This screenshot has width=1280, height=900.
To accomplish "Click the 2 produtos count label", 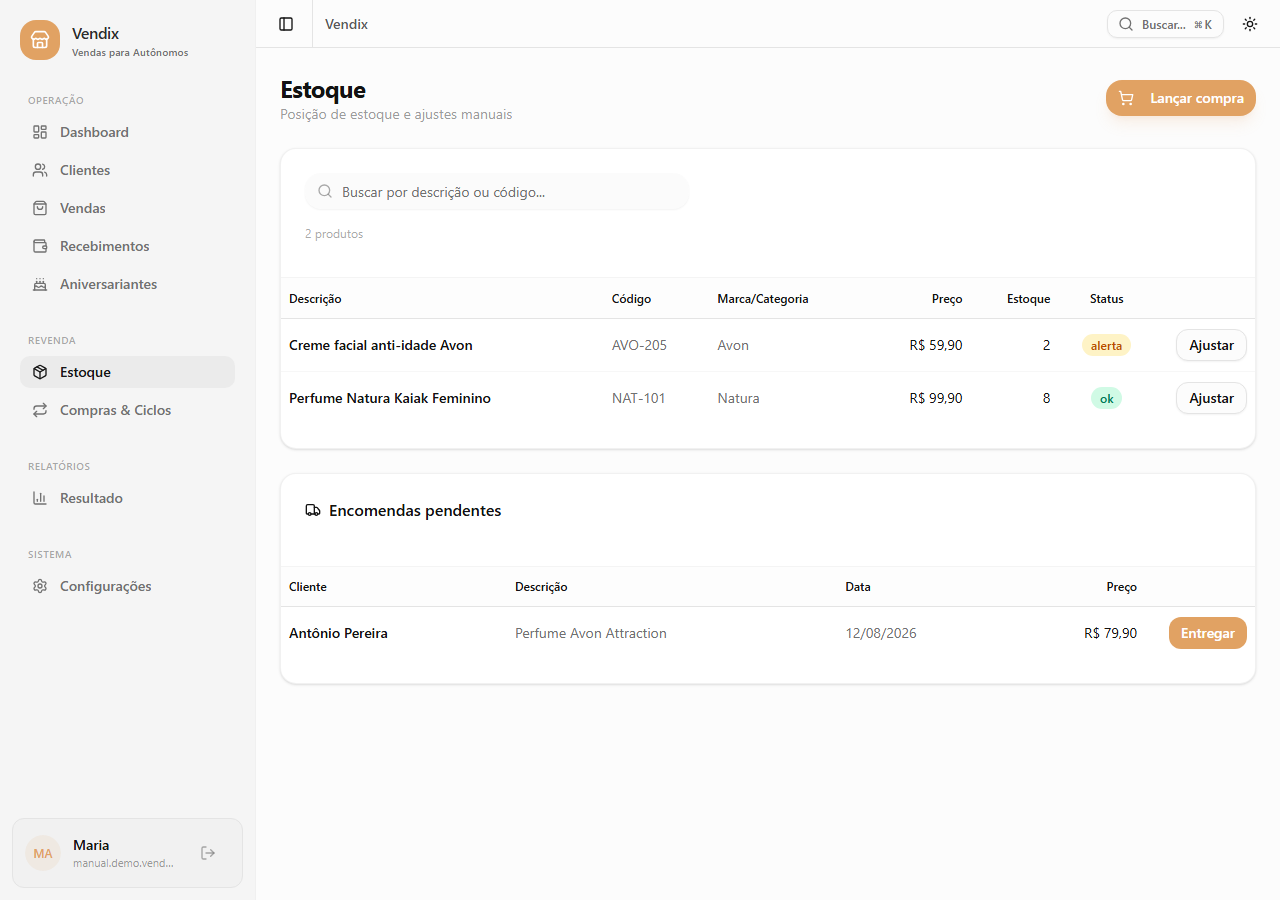I will 334,234.
